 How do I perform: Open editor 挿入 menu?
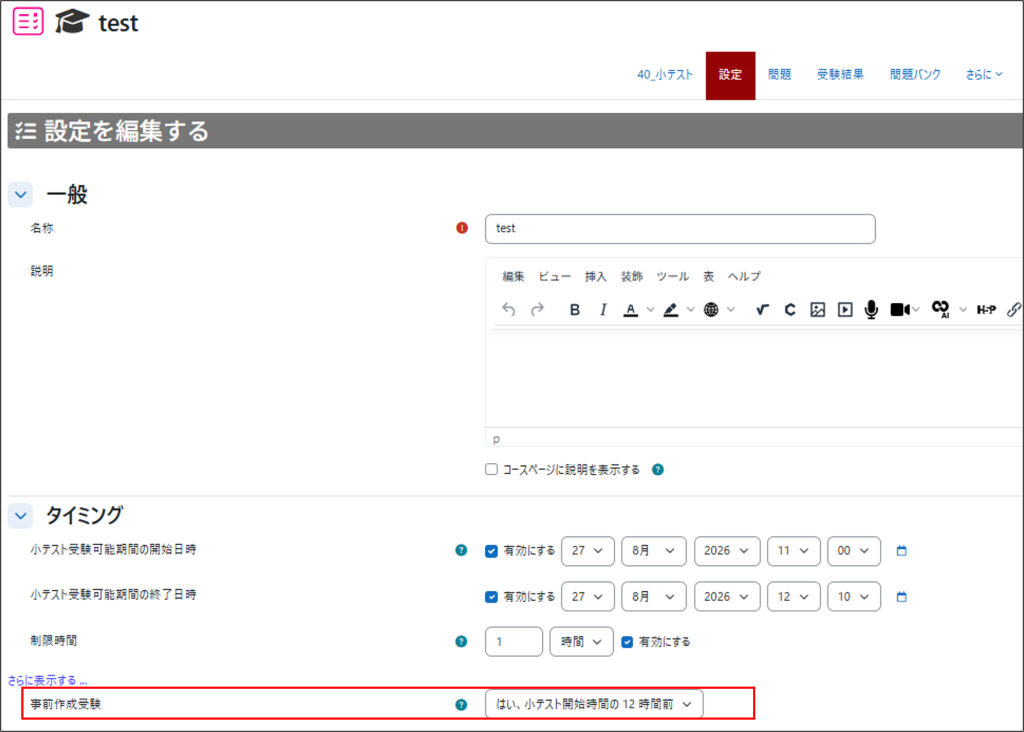click(x=596, y=276)
